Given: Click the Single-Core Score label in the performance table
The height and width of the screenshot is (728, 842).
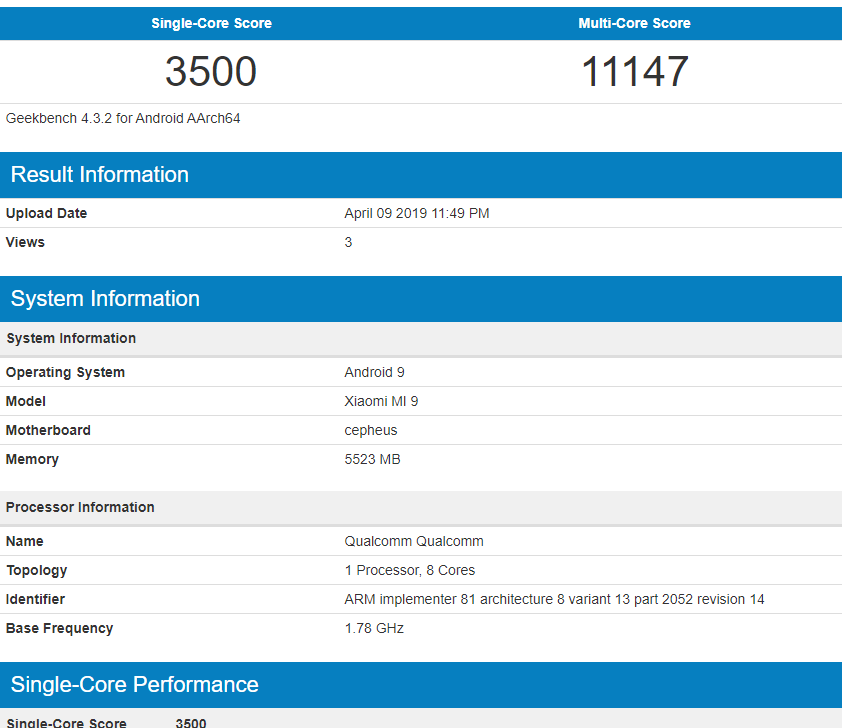Looking at the screenshot, I should [x=67, y=722].
